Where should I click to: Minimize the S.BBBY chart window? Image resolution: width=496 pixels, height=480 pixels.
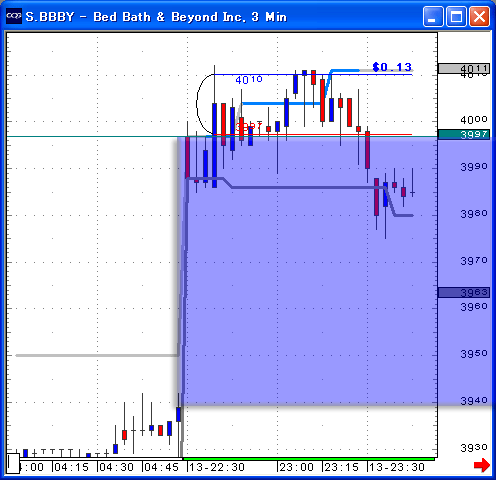(x=433, y=16)
